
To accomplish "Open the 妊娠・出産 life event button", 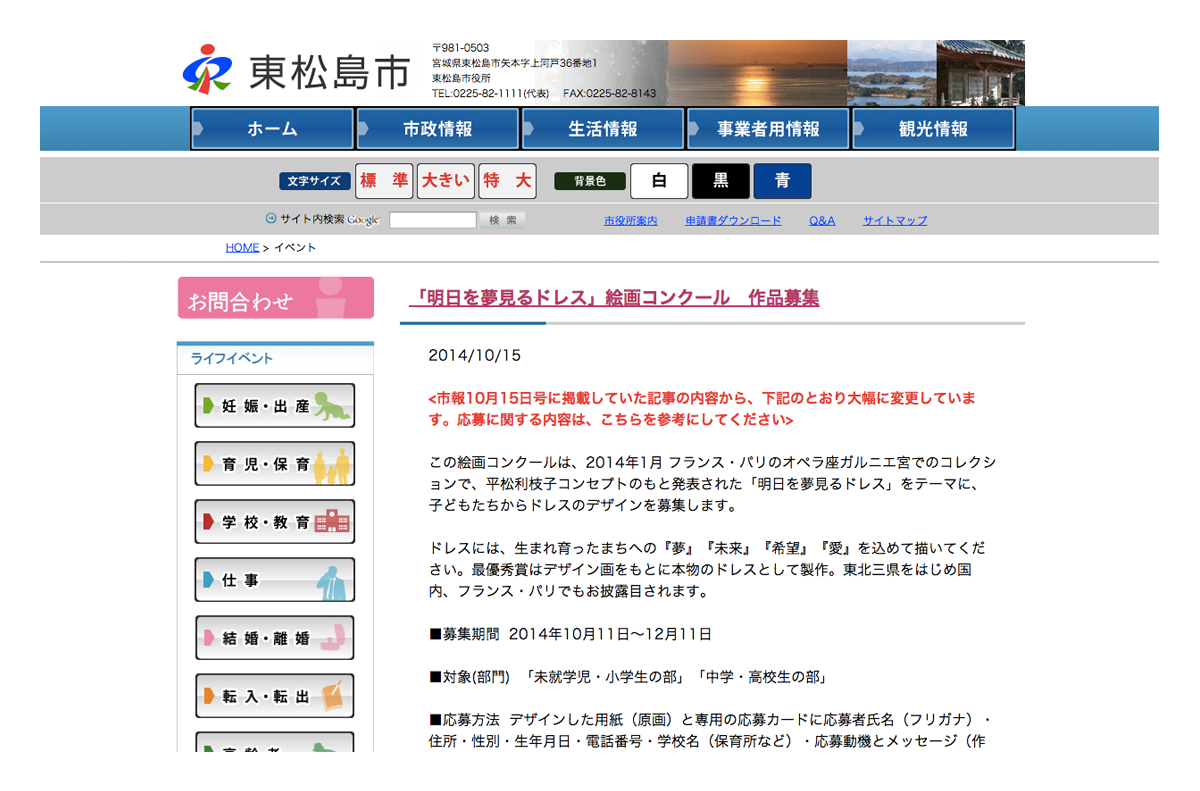I will 274,406.
